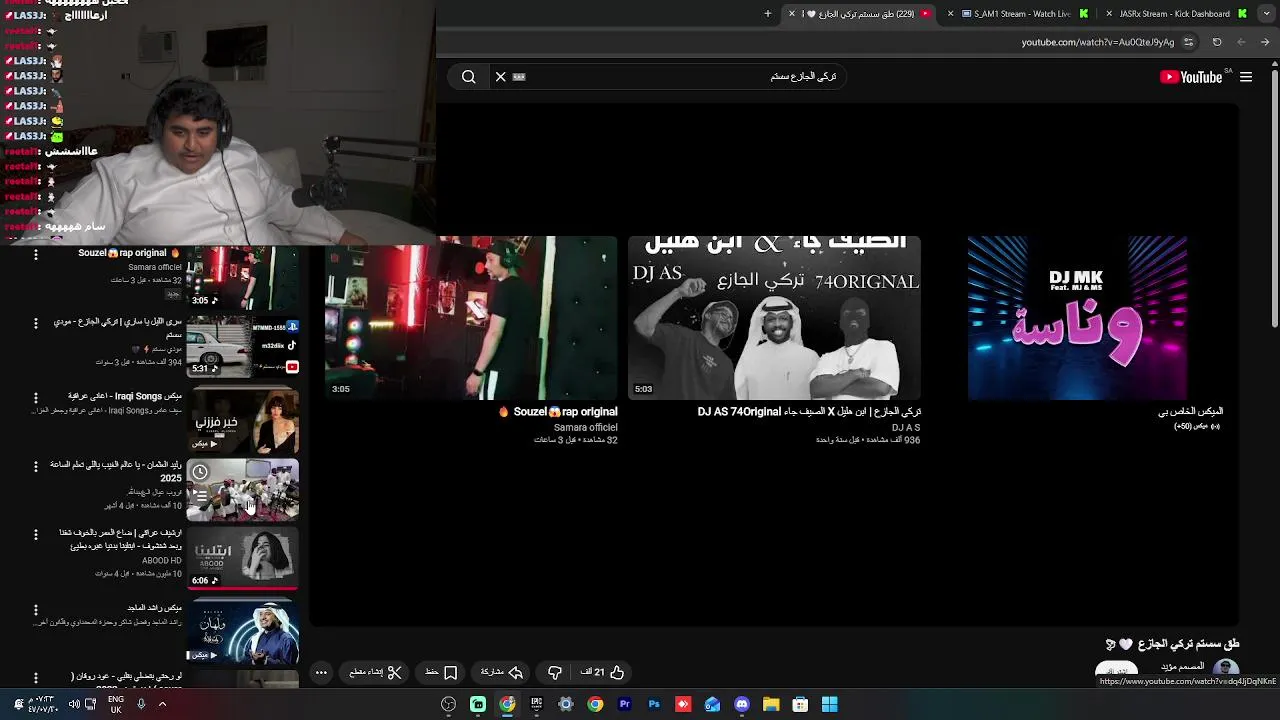Toggle the microphone icon in system tray
The width and height of the screenshot is (1280, 720).
click(141, 704)
